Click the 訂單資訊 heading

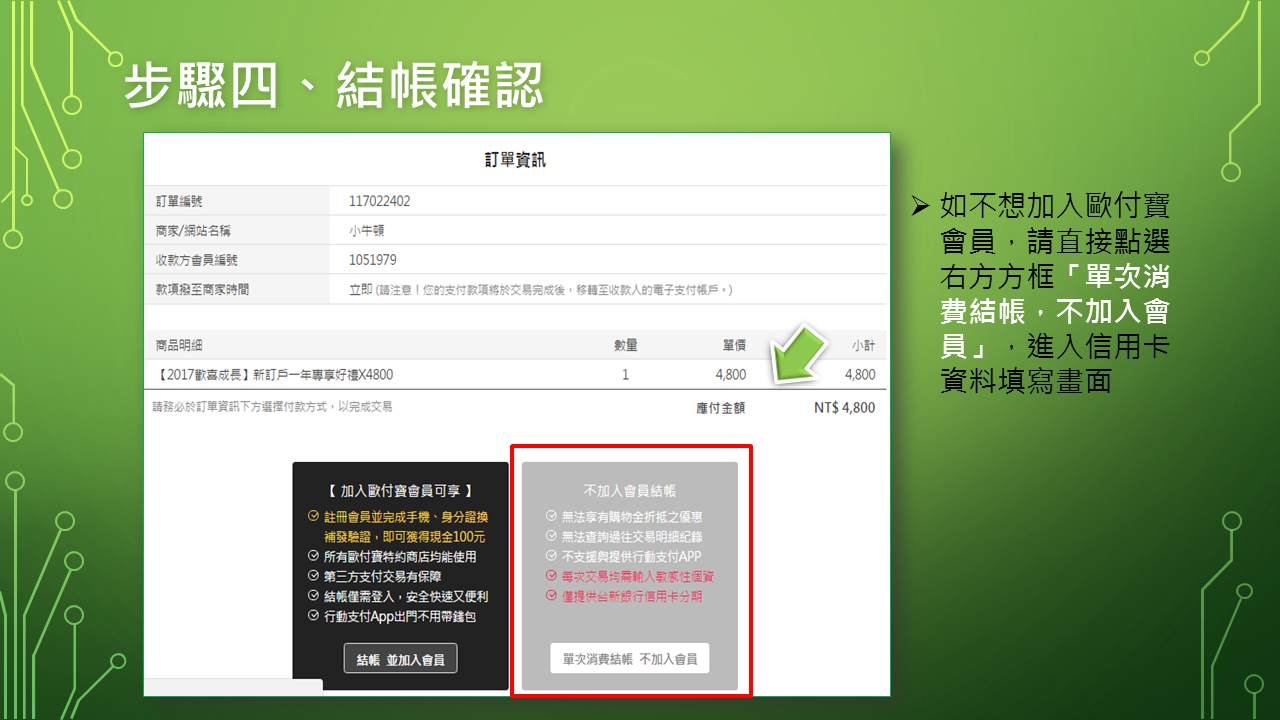coord(516,160)
